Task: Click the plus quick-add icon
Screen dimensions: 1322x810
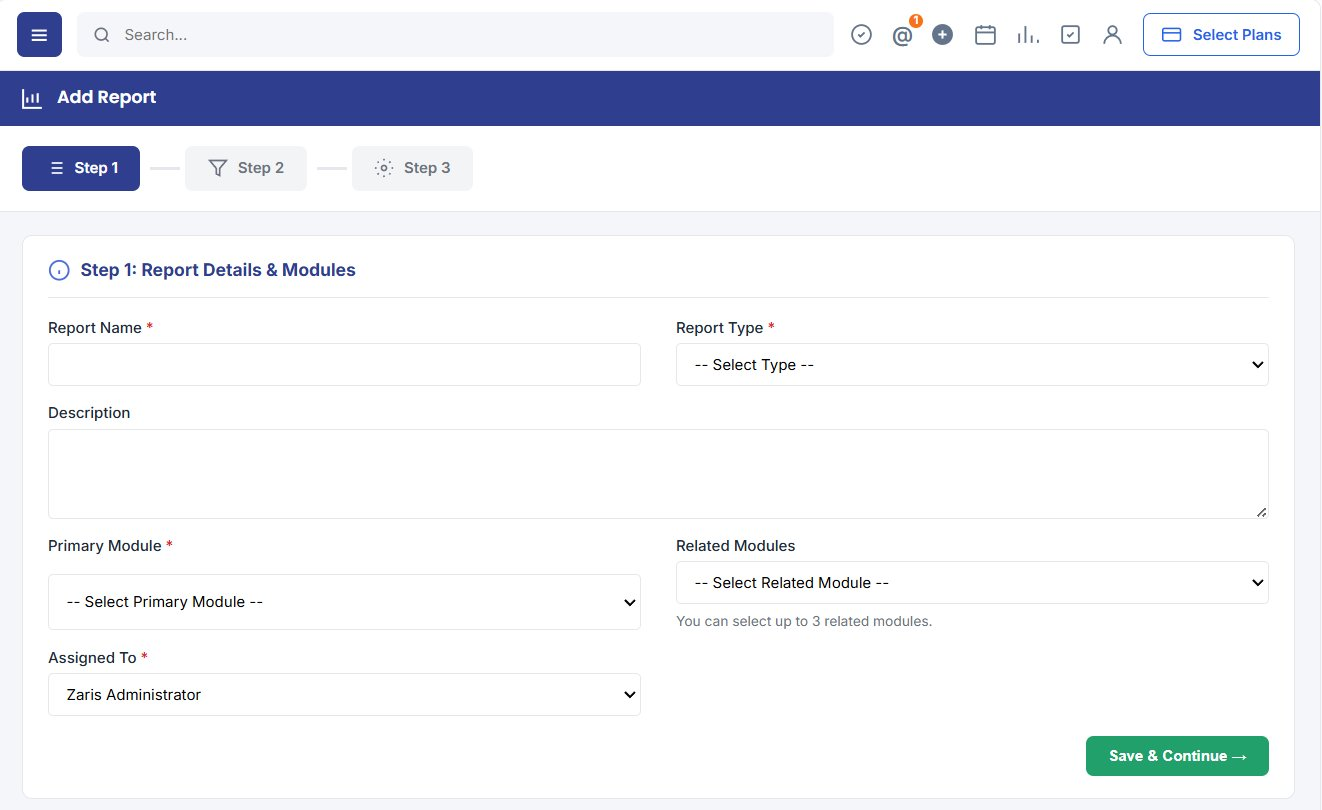Action: coord(942,35)
